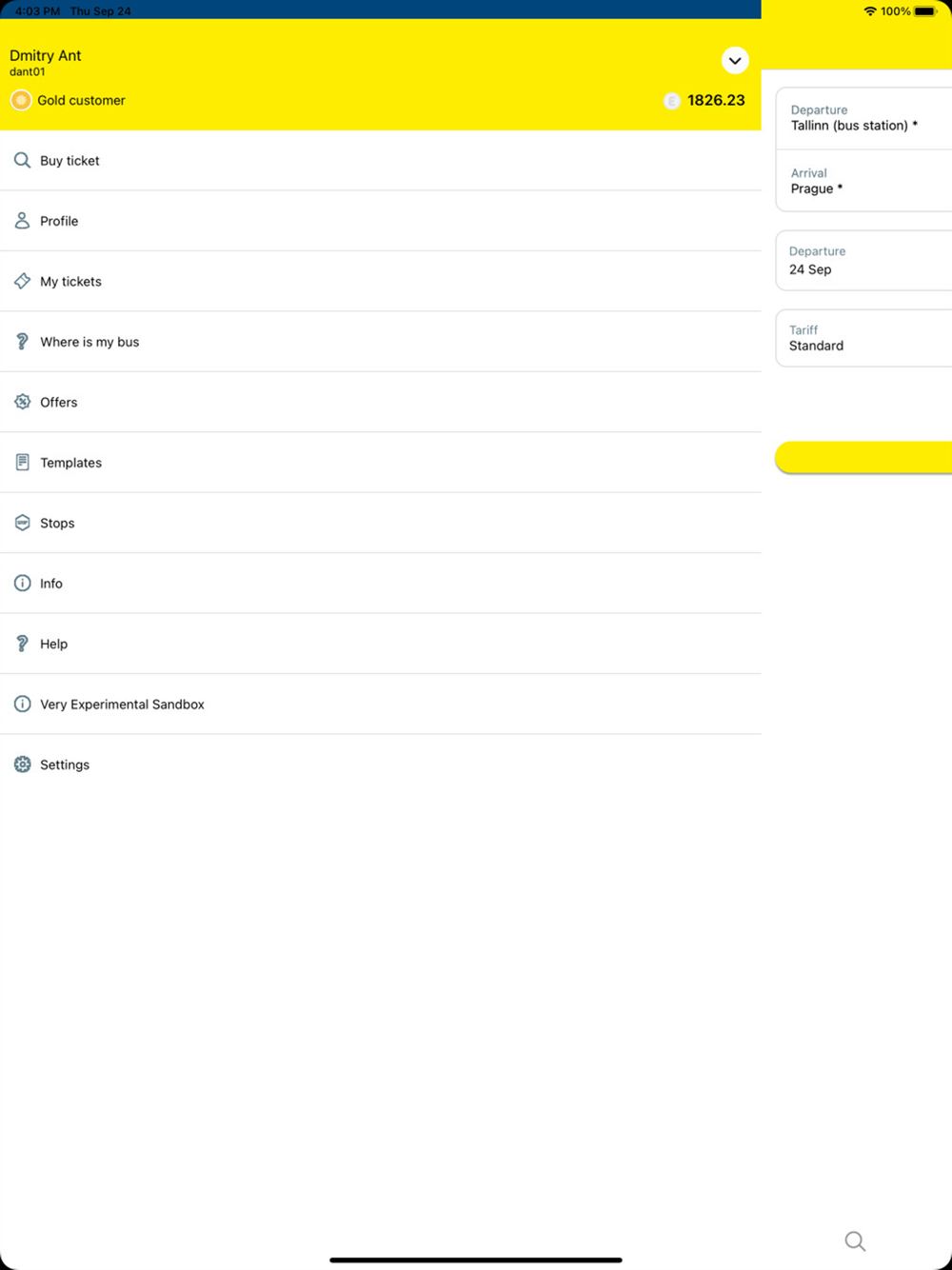Open Very Experimental Sandbox menu item

coord(122,704)
